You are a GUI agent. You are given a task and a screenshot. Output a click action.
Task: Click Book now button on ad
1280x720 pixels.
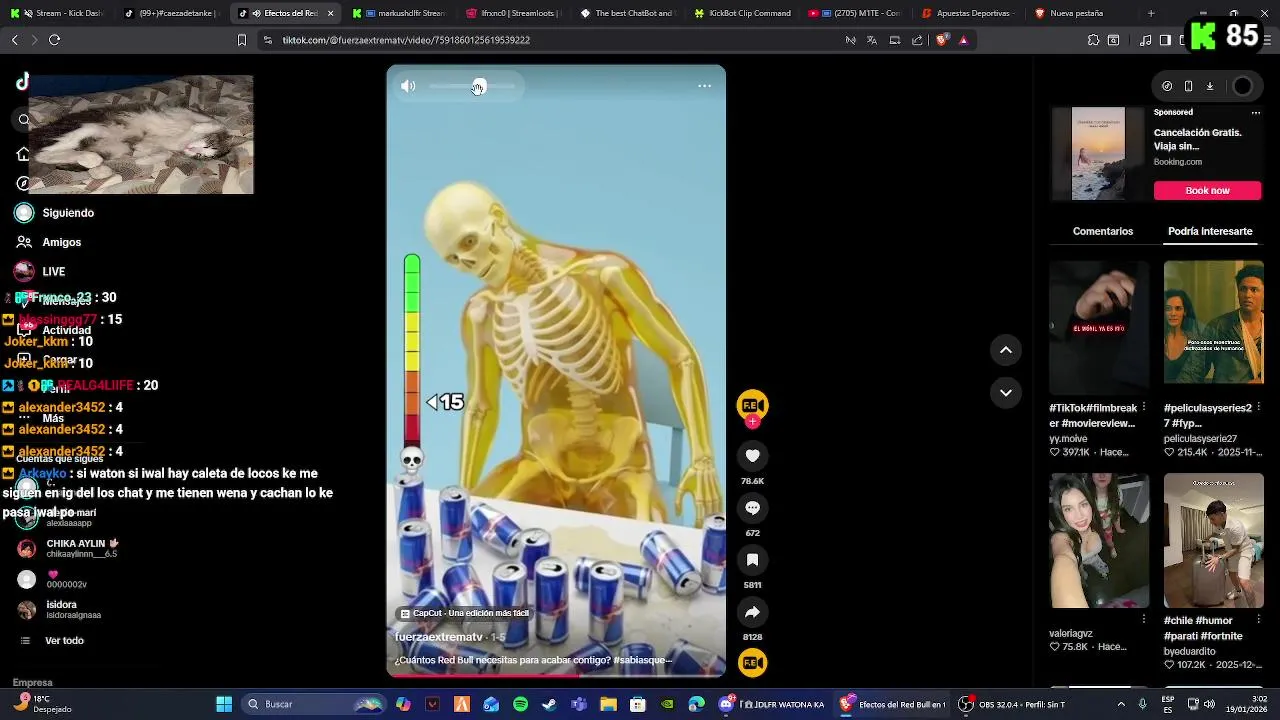tap(1207, 190)
